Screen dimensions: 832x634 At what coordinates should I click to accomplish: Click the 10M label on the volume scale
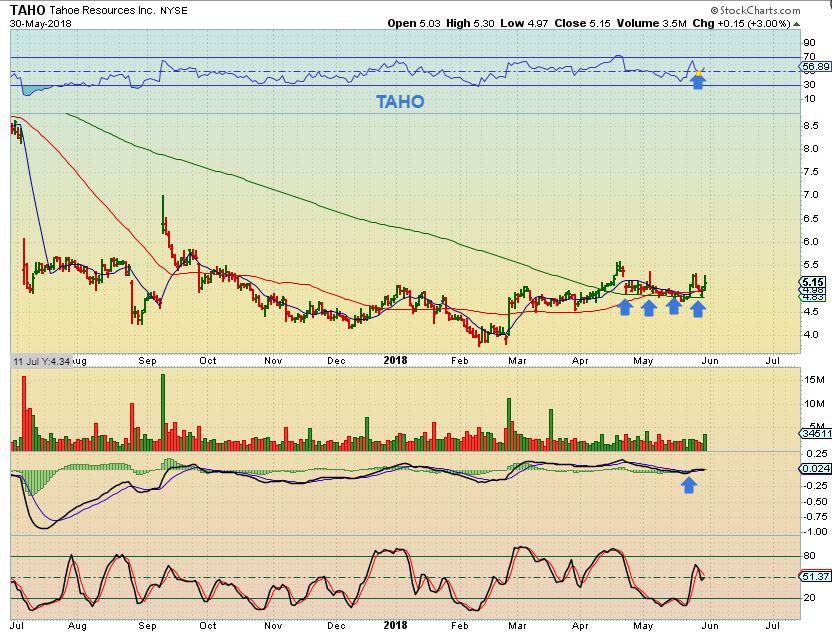[814, 404]
